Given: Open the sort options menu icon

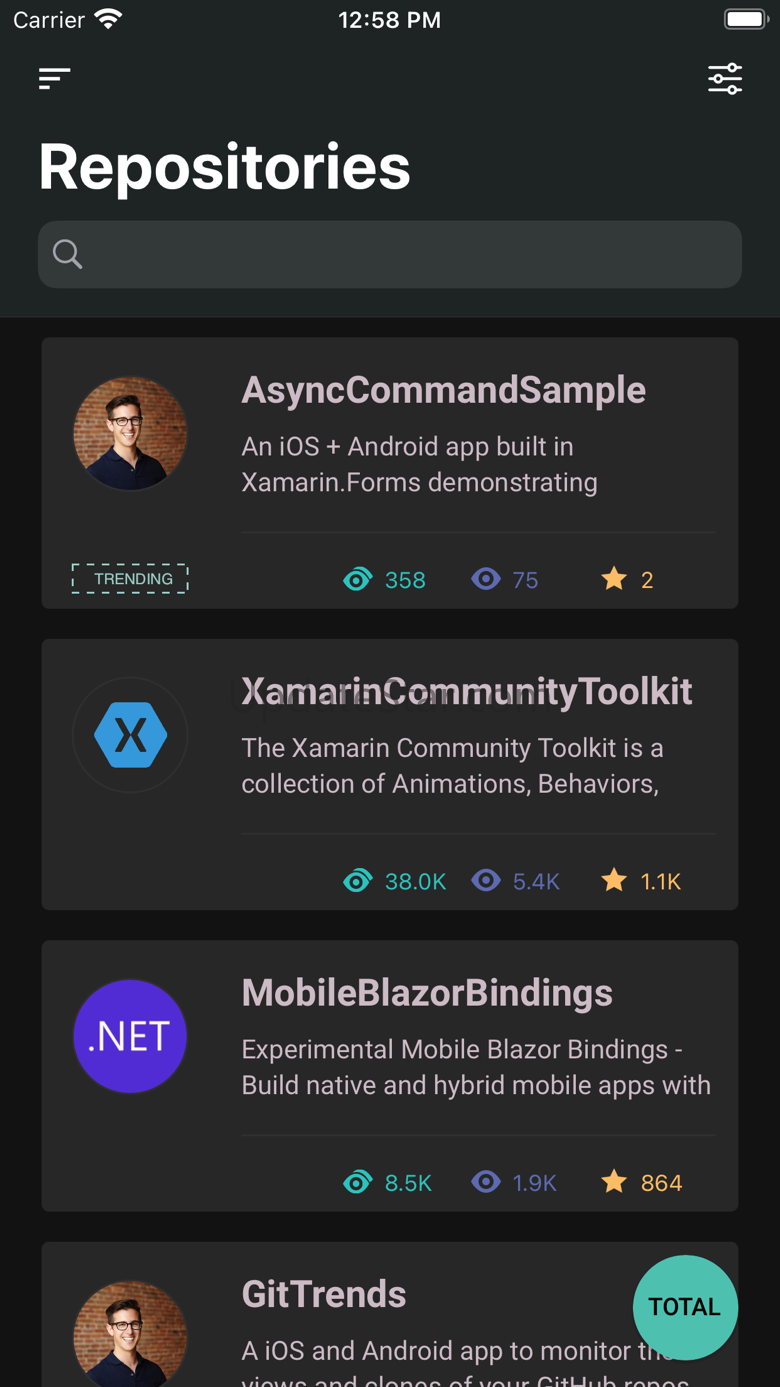Looking at the screenshot, I should [54, 78].
